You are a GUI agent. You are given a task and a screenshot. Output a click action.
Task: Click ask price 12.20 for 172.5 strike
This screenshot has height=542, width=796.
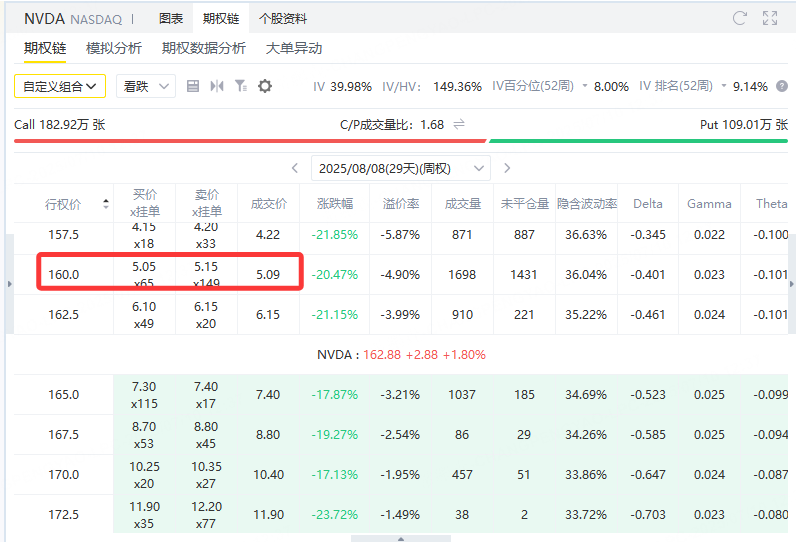207,506
